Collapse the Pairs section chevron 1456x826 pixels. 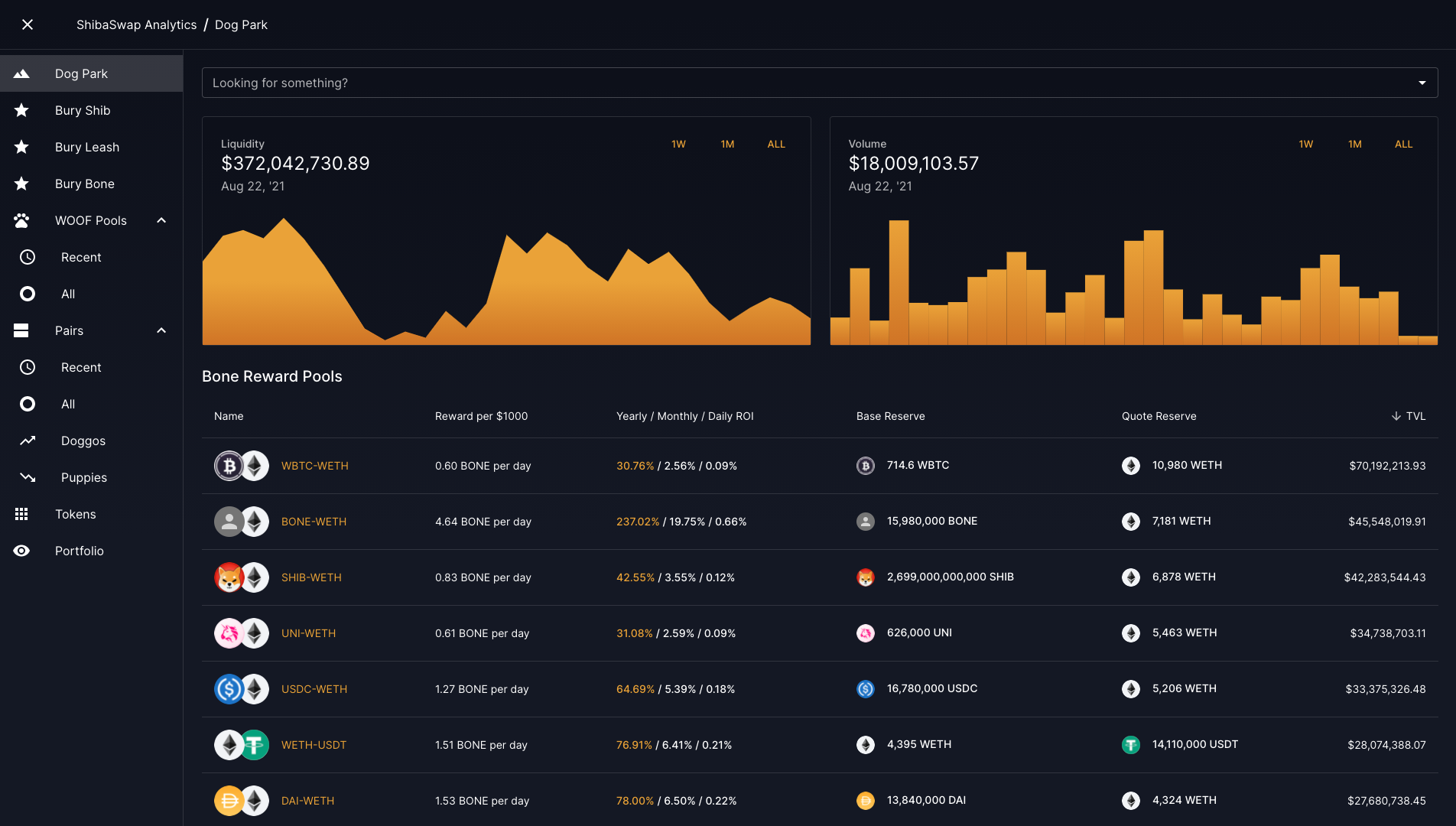[x=161, y=330]
